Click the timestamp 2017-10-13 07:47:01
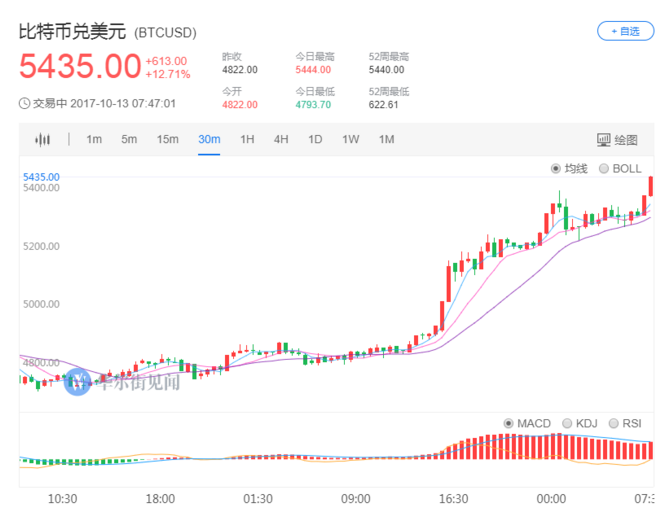Screen dimensions: 655x516 (x=123, y=103)
